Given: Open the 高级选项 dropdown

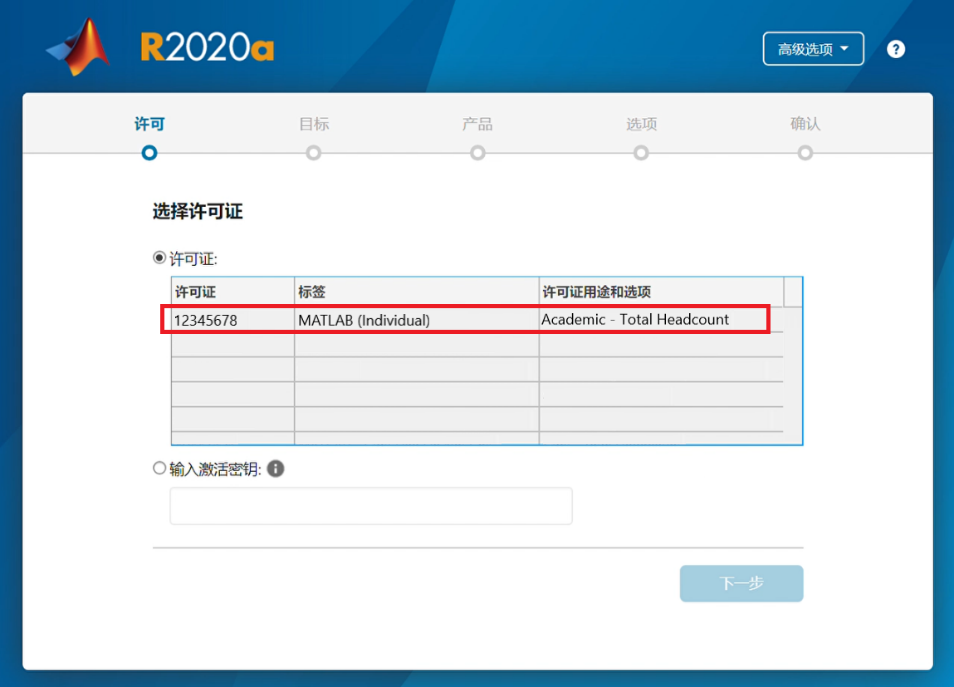Looking at the screenshot, I should pos(813,49).
